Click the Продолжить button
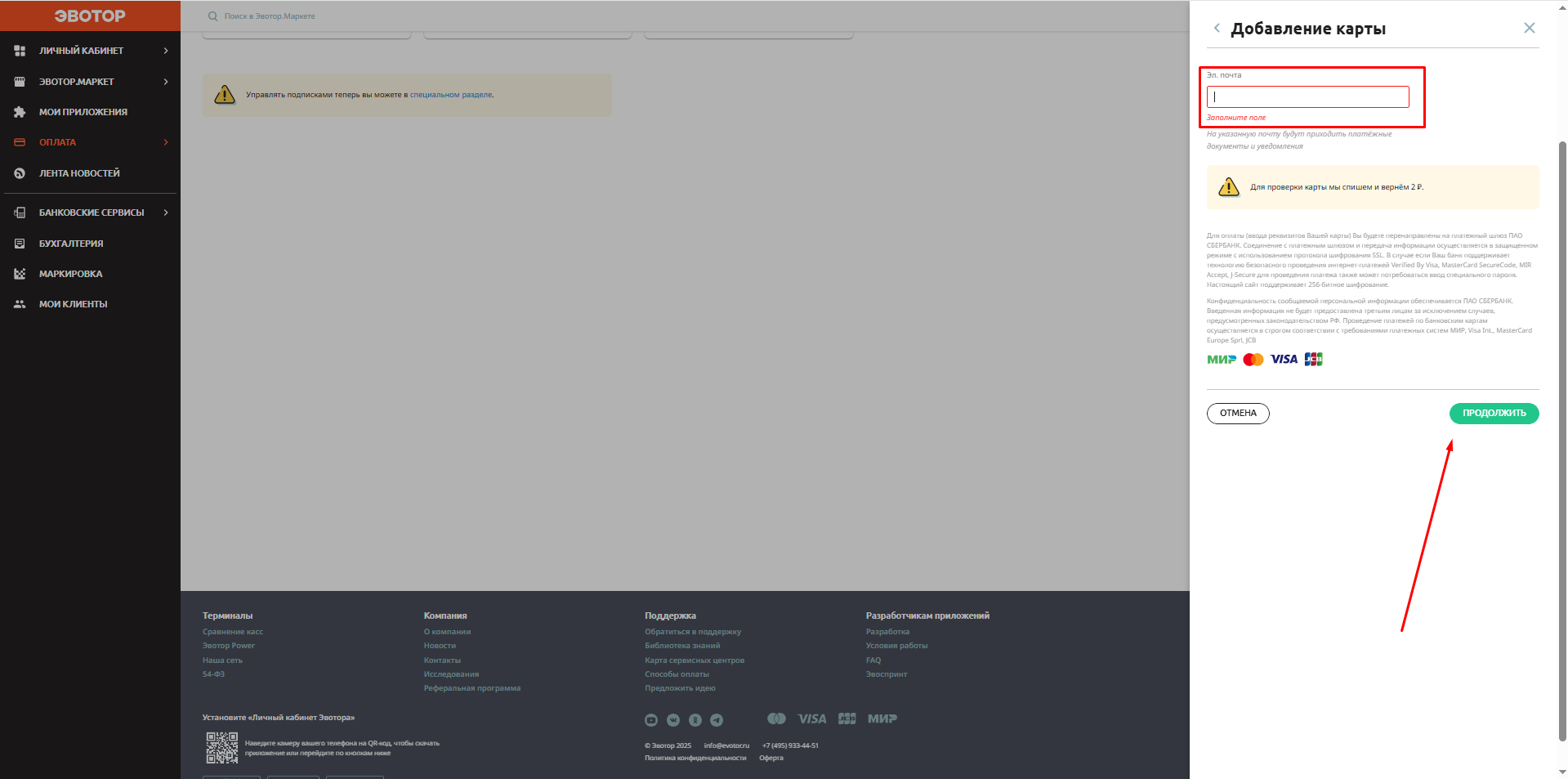The height and width of the screenshot is (779, 1568). (x=1494, y=414)
